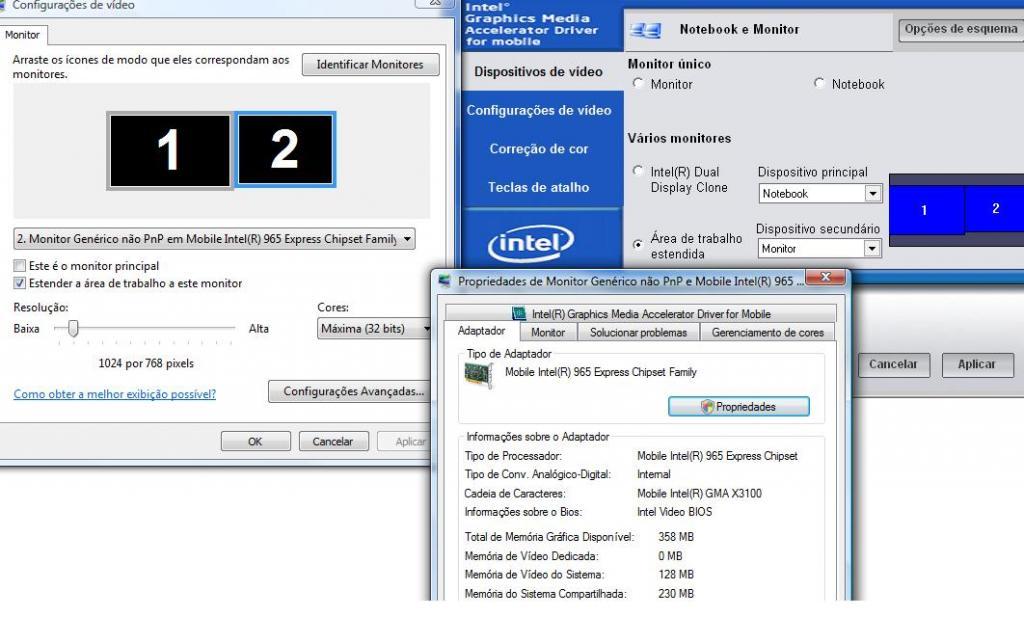
Task: Click the Notebook e Monitor device icon
Action: tap(646, 30)
